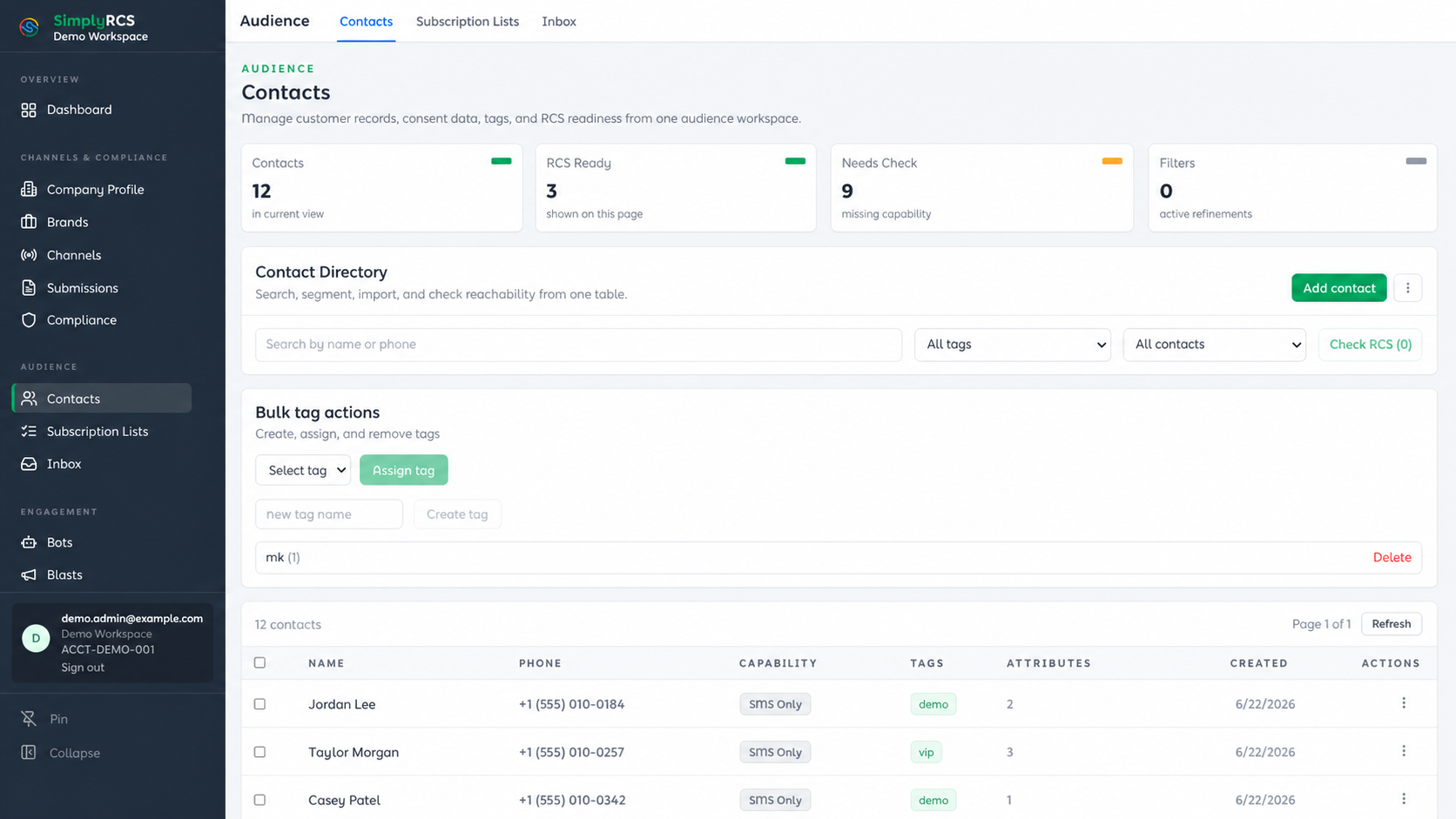1456x819 pixels.
Task: Click the Channels broadcast icon
Action: (29, 255)
